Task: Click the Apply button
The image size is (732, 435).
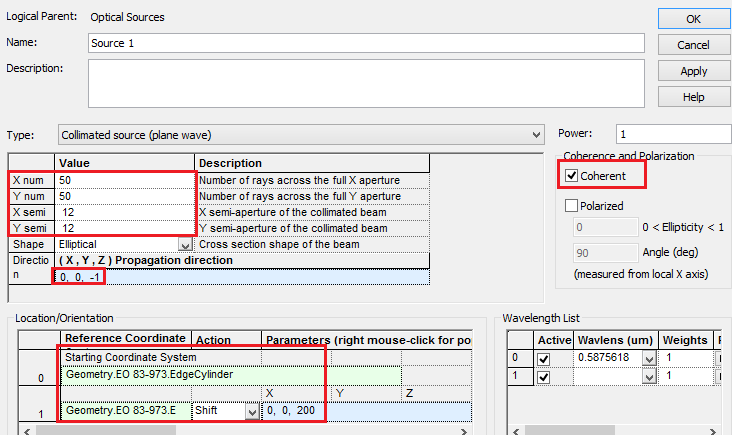Action: coord(694,71)
